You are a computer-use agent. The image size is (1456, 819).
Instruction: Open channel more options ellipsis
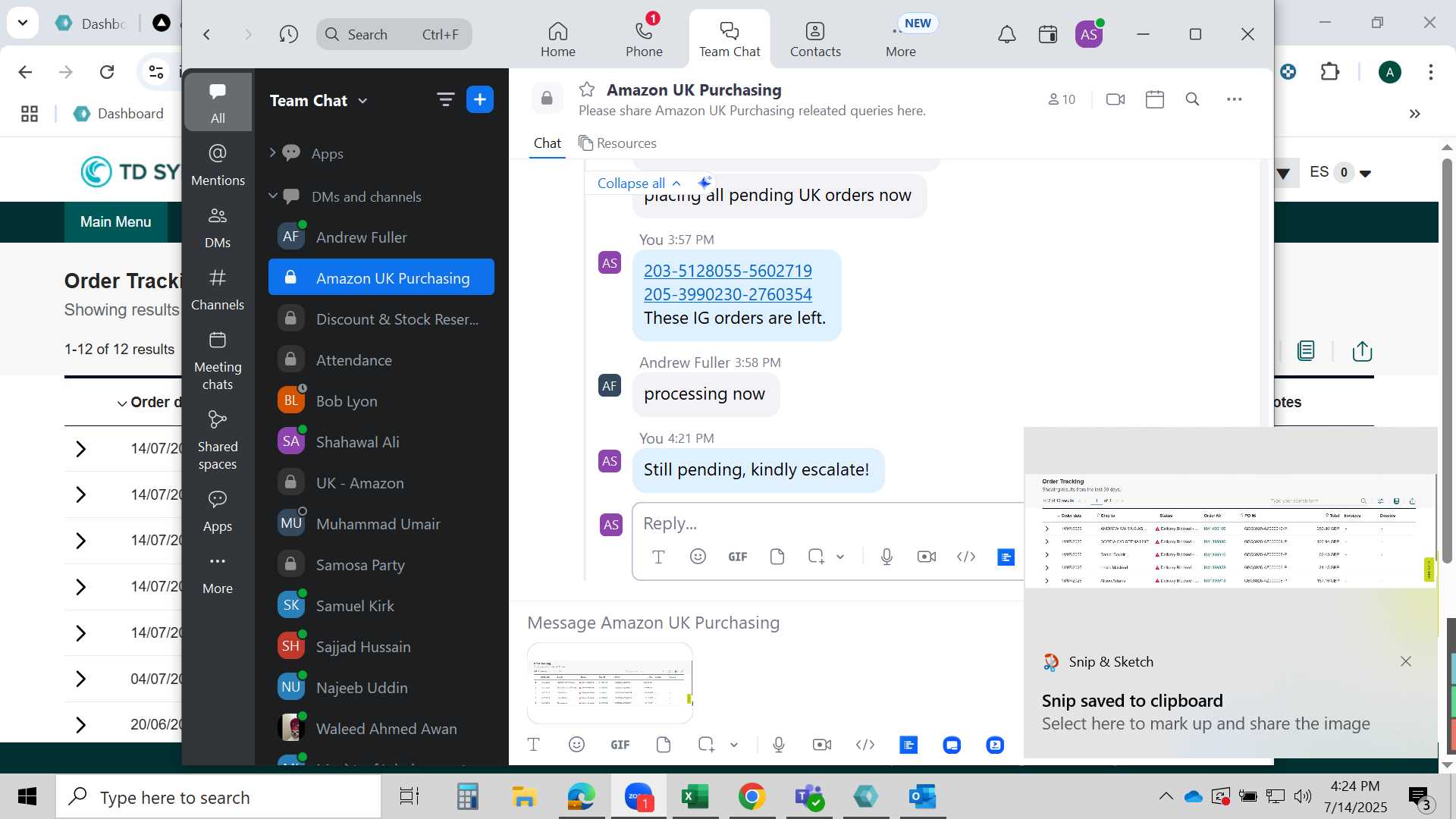coord(1234,99)
